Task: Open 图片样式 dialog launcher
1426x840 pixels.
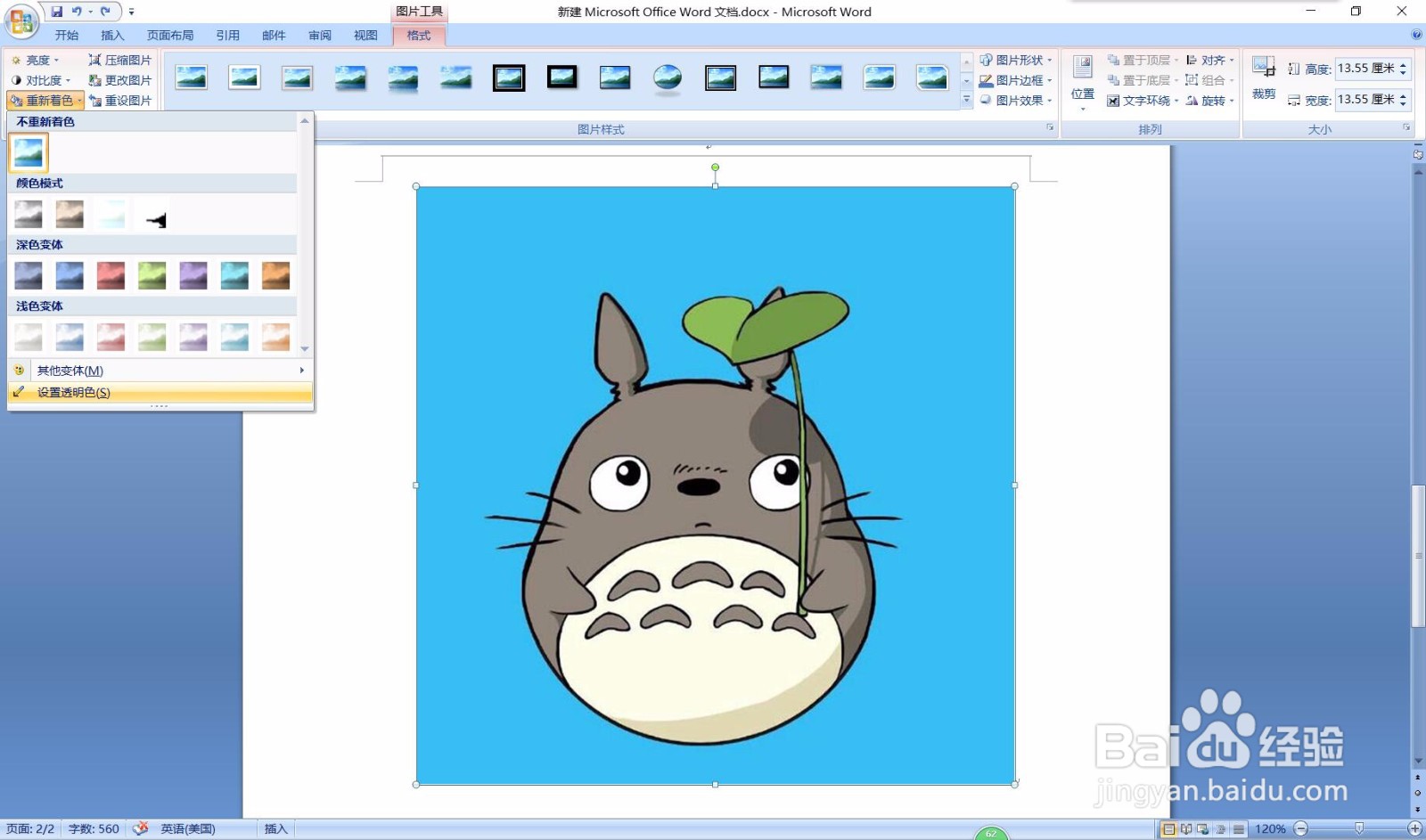Action: pos(1050,128)
